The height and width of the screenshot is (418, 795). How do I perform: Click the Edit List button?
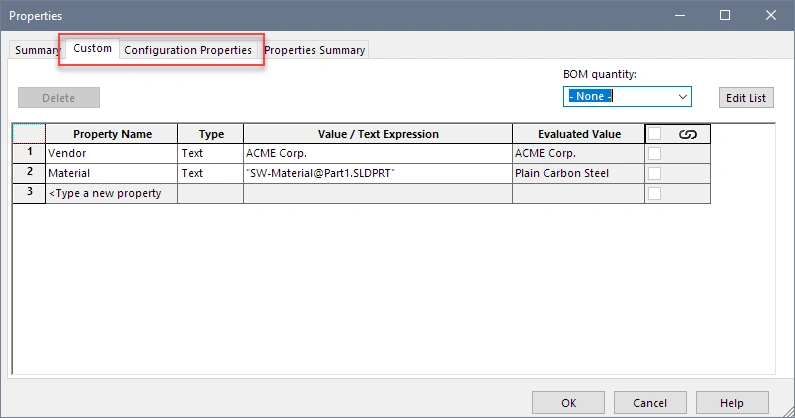[746, 98]
